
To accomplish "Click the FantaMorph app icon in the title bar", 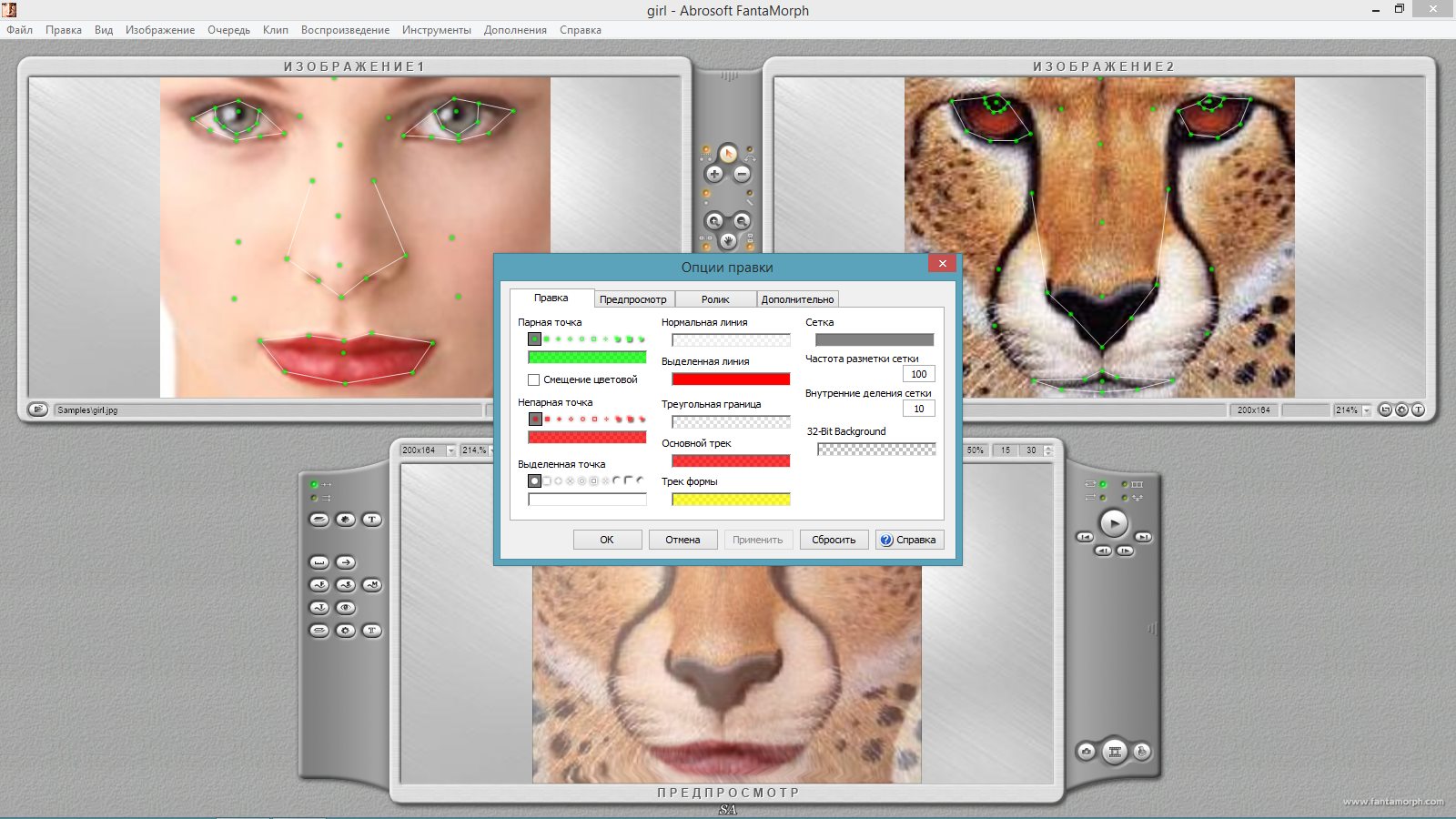I will pyautogui.click(x=9, y=10).
